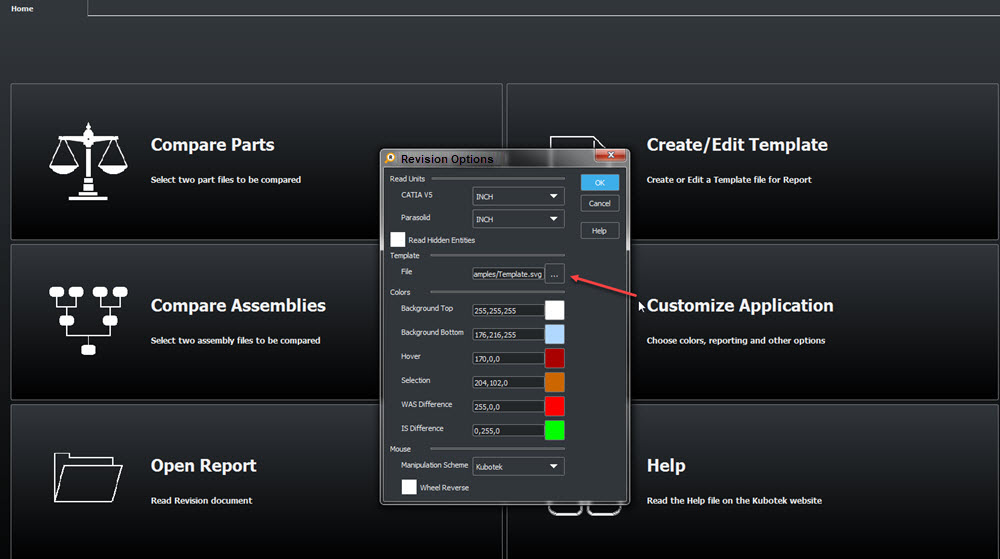Click the Cancel button in dialog
The image size is (1000, 559).
point(599,204)
